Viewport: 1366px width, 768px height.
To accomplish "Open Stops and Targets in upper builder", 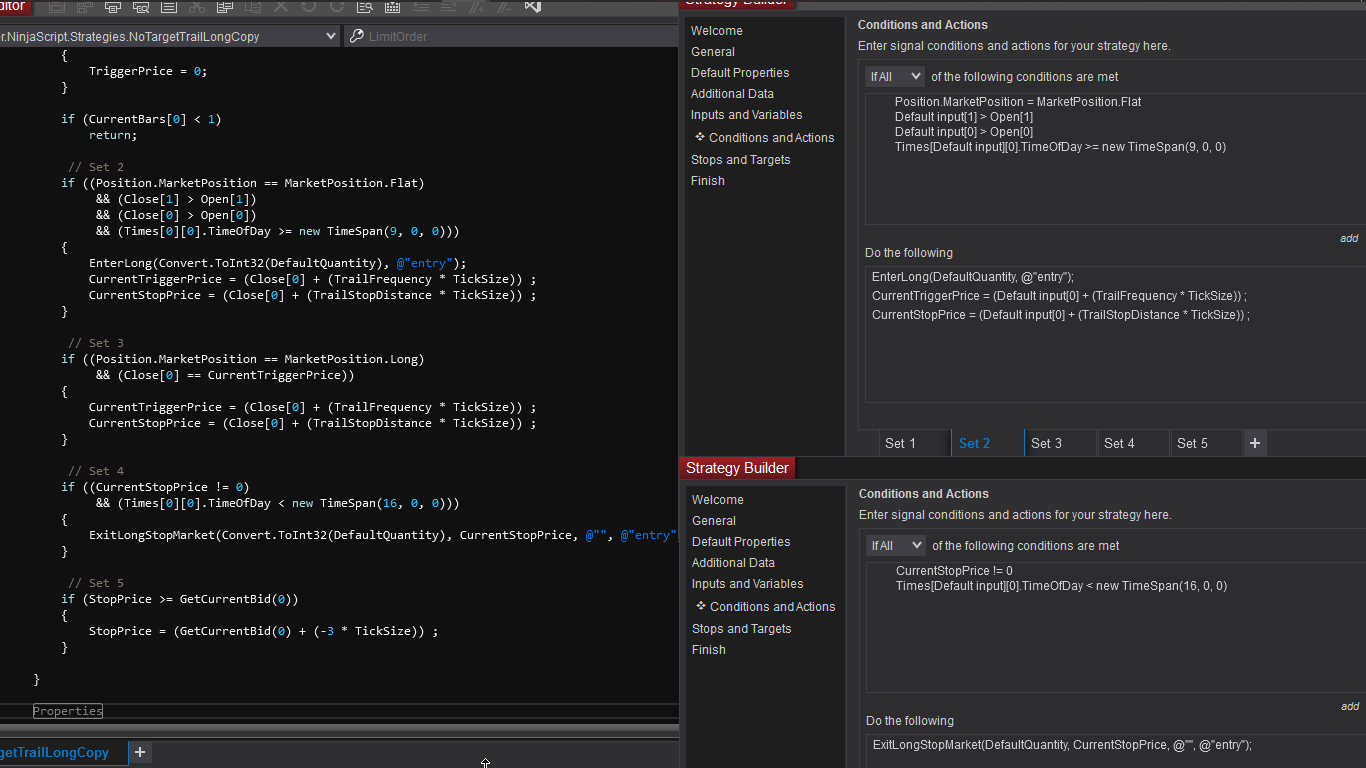I will 740,160.
